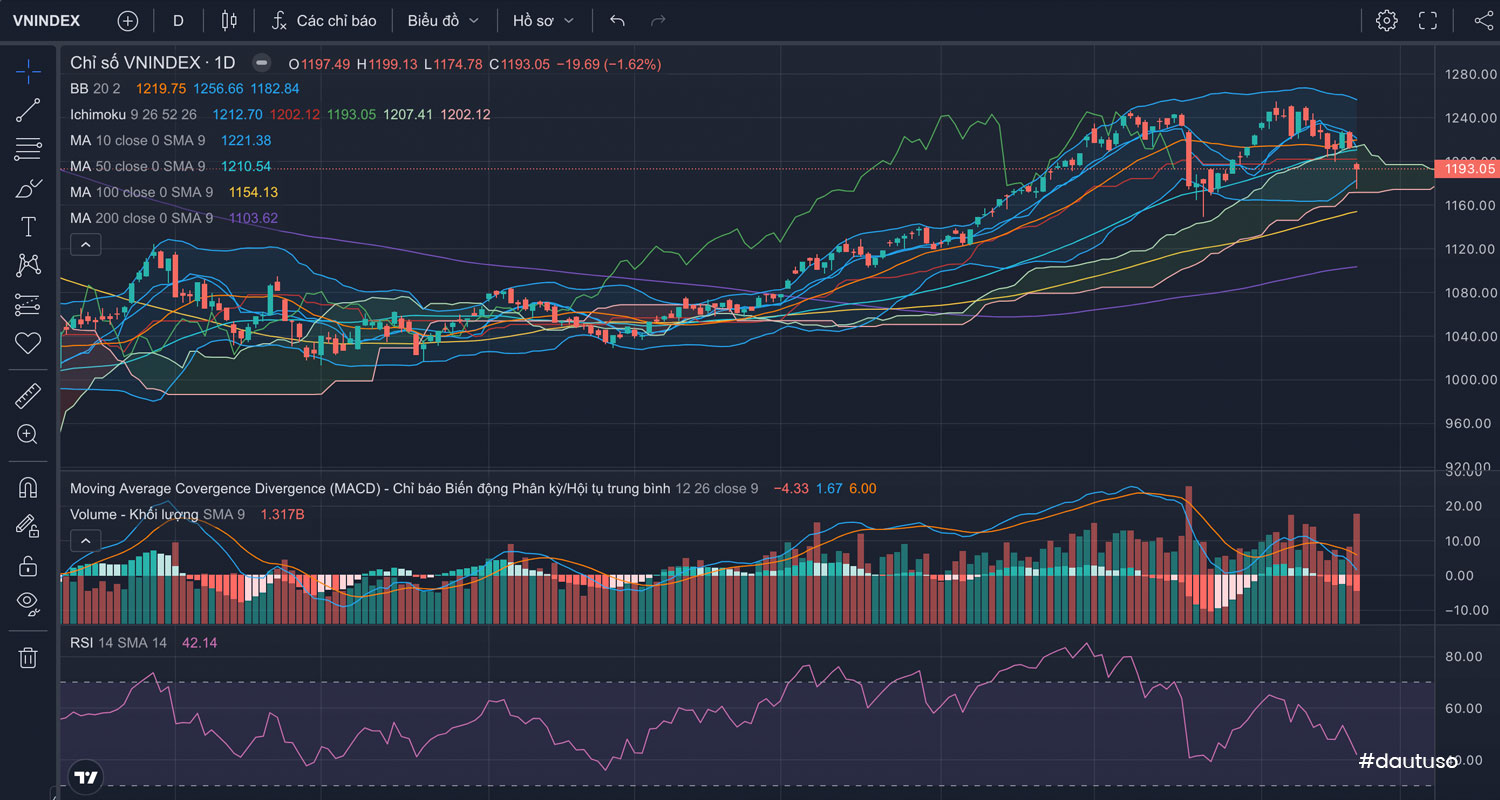Screen dimensions: 1500x800
Task: Select the trend line drawing tool
Action: 28,110
